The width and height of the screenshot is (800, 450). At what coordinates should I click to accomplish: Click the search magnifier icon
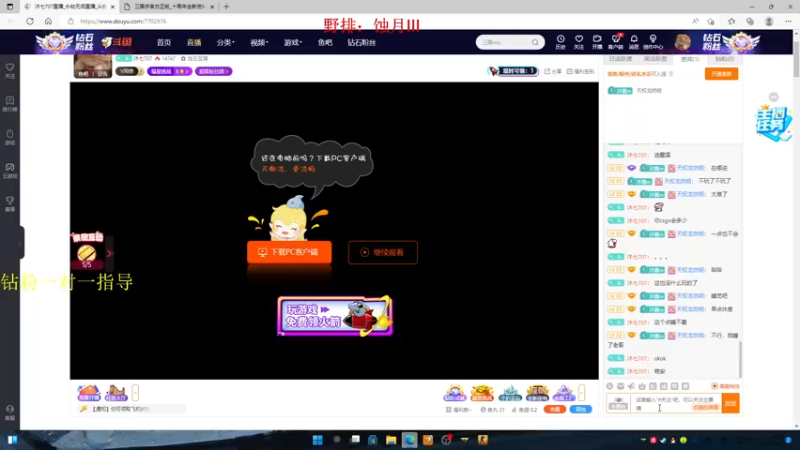[x=535, y=42]
